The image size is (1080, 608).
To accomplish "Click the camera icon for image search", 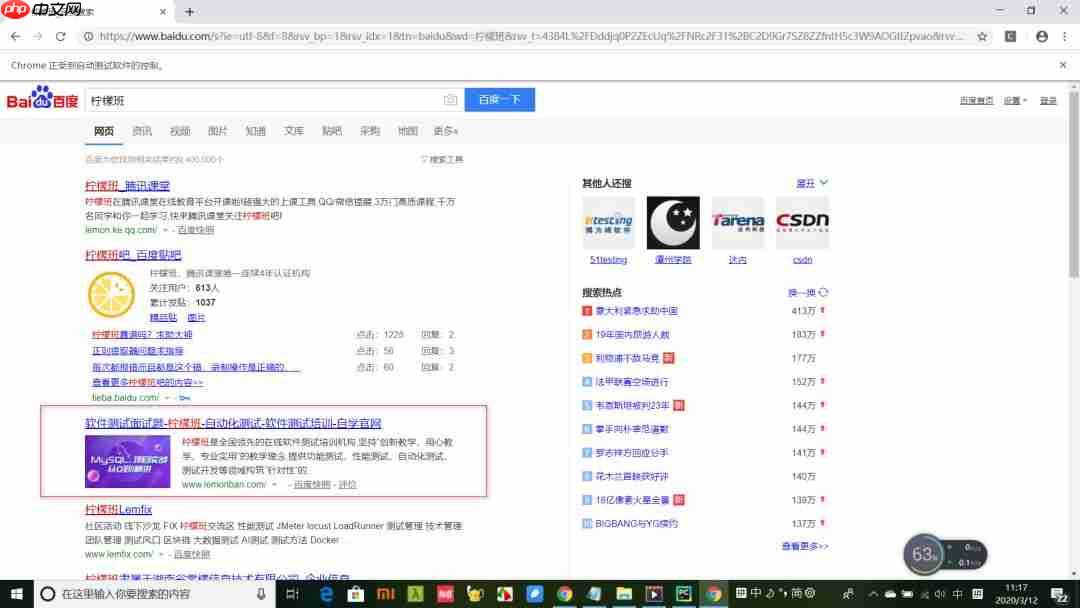I will [x=450, y=100].
